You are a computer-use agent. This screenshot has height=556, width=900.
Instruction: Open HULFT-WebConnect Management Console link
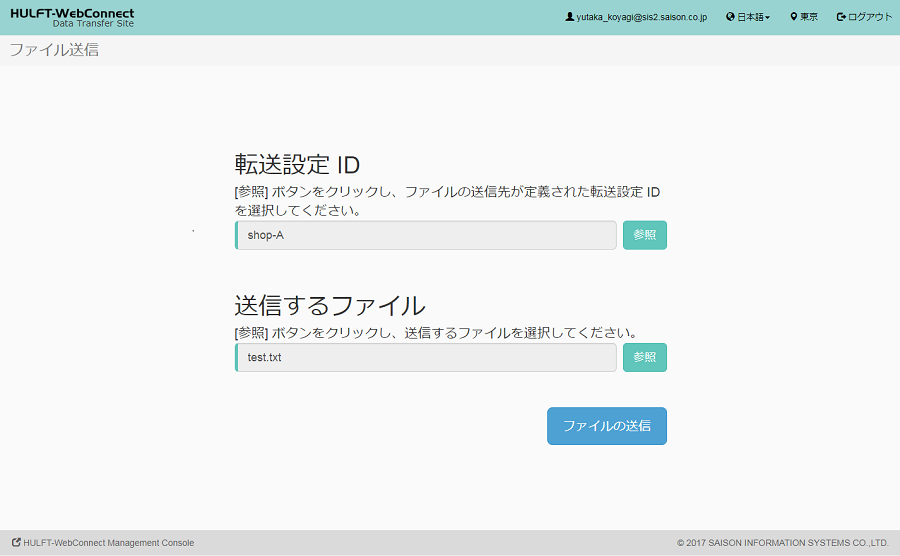(x=108, y=543)
